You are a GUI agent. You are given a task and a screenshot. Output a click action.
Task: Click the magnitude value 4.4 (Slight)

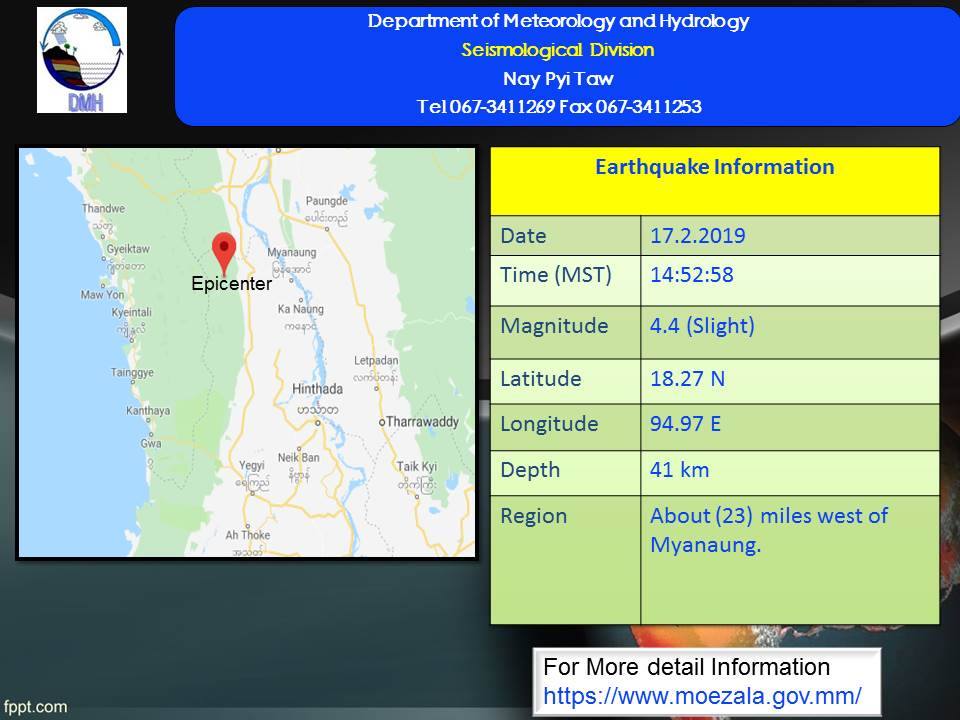(x=702, y=326)
